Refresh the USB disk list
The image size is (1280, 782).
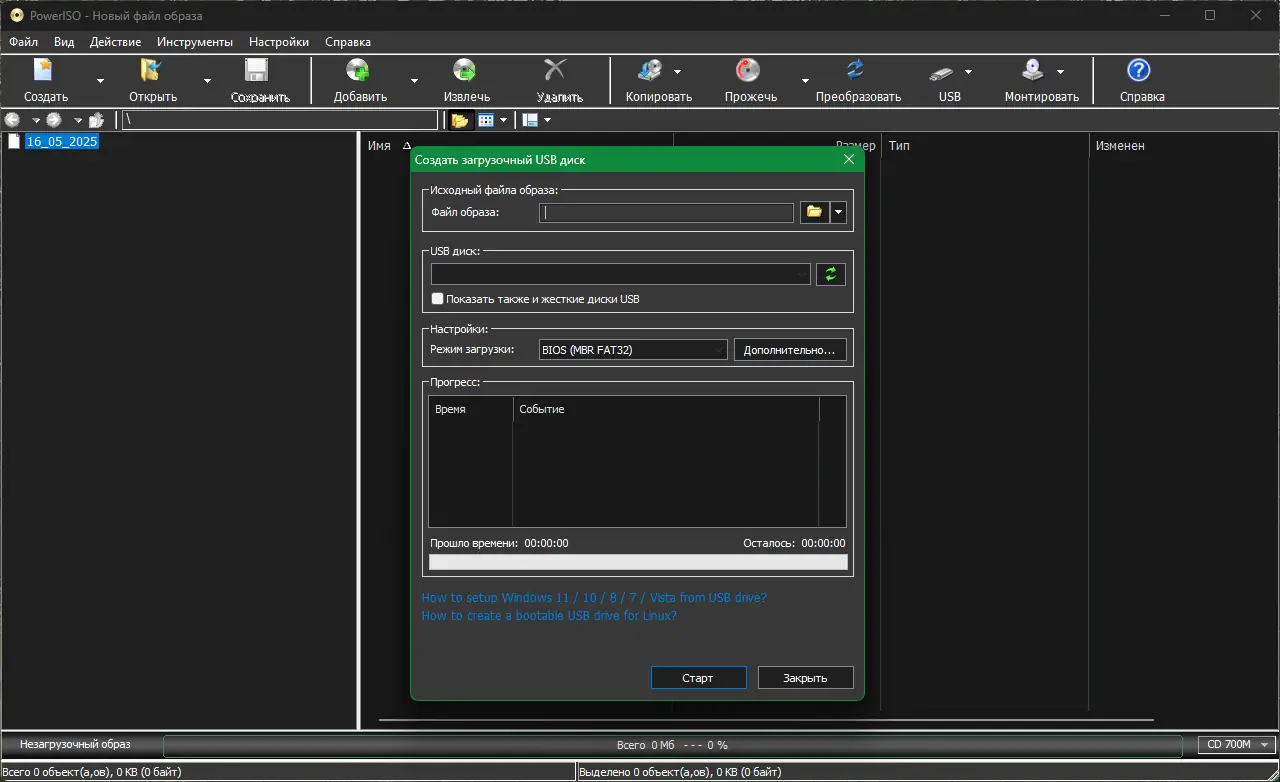831,274
